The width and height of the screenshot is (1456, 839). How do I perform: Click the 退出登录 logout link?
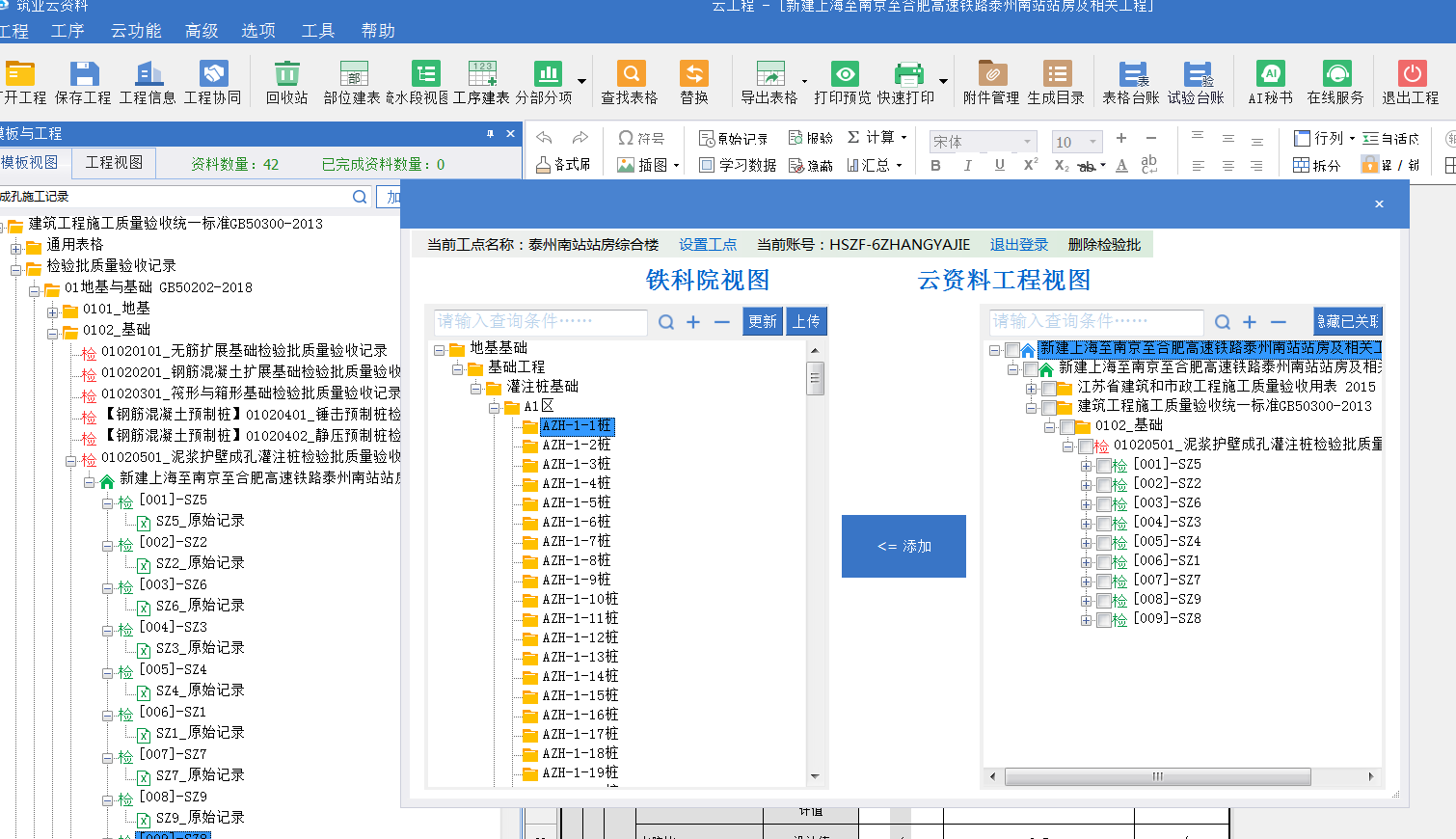point(1018,244)
